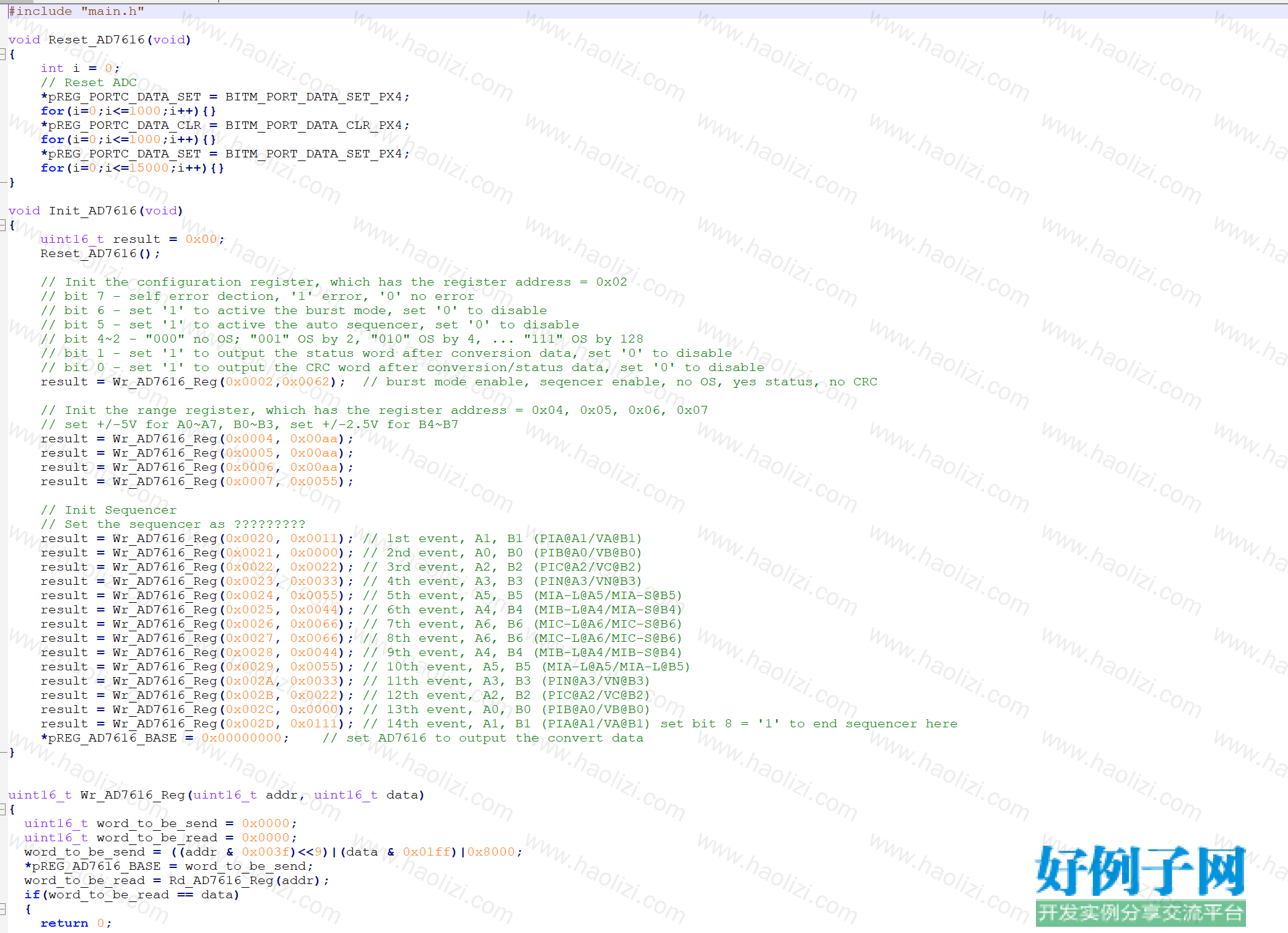Click the 'bit 5' auto sequencer comment
The width and height of the screenshot is (1288, 933).
(x=310, y=325)
